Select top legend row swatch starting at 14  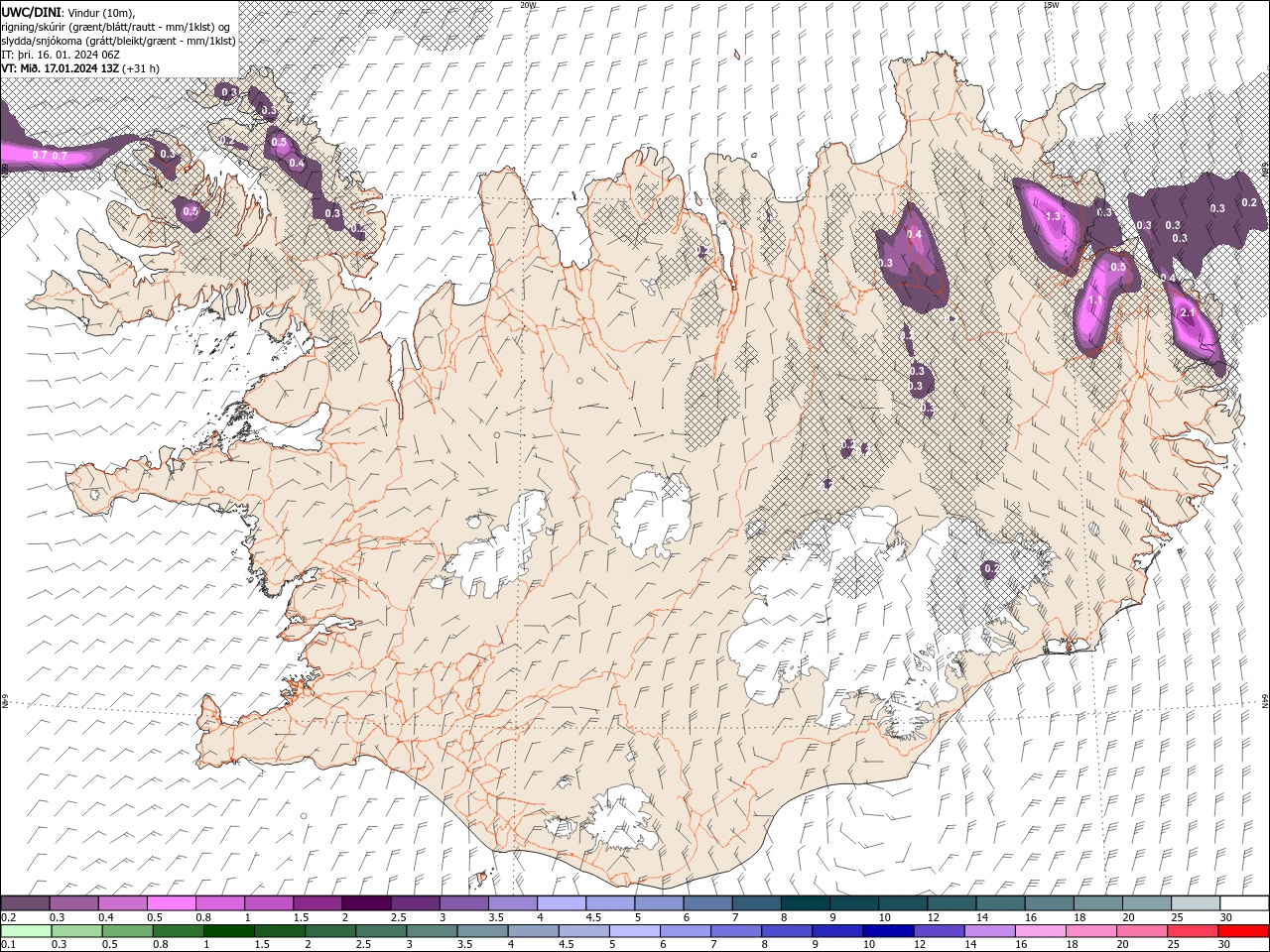[1000, 903]
